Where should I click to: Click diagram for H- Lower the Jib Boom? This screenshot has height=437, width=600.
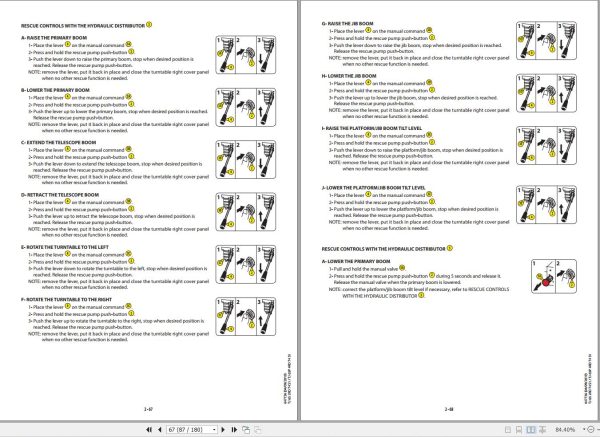(546, 93)
